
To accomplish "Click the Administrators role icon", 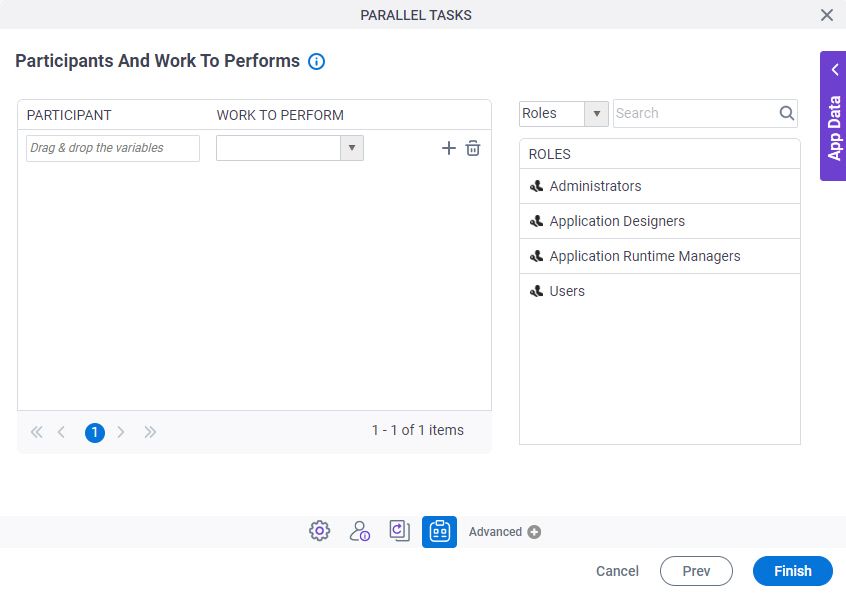I will coord(536,187).
